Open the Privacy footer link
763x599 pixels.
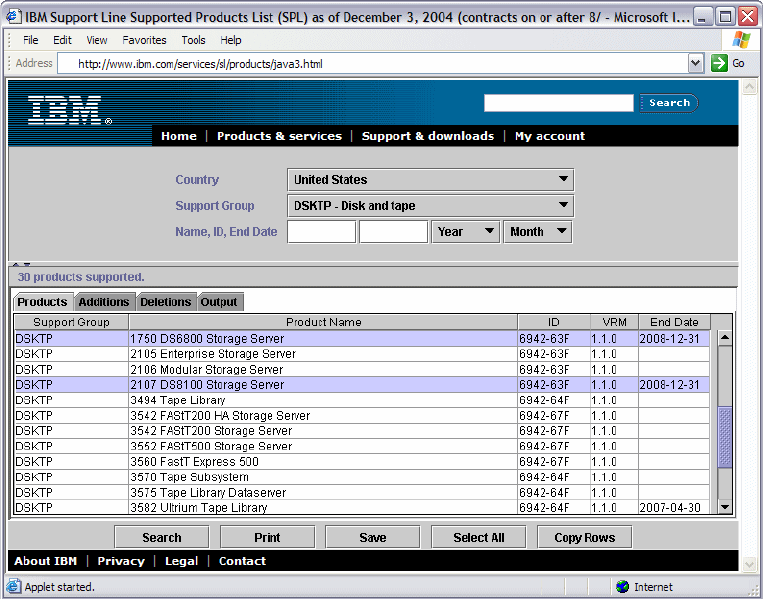click(121, 561)
